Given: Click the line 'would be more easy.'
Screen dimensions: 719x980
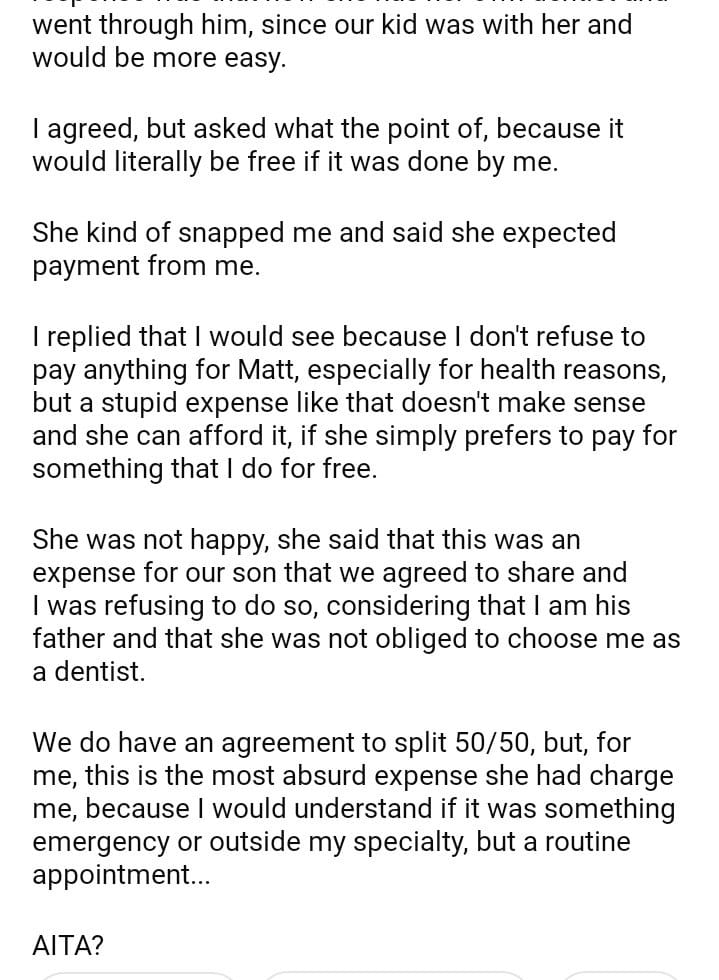Looking at the screenshot, I should pyautogui.click(x=159, y=58).
